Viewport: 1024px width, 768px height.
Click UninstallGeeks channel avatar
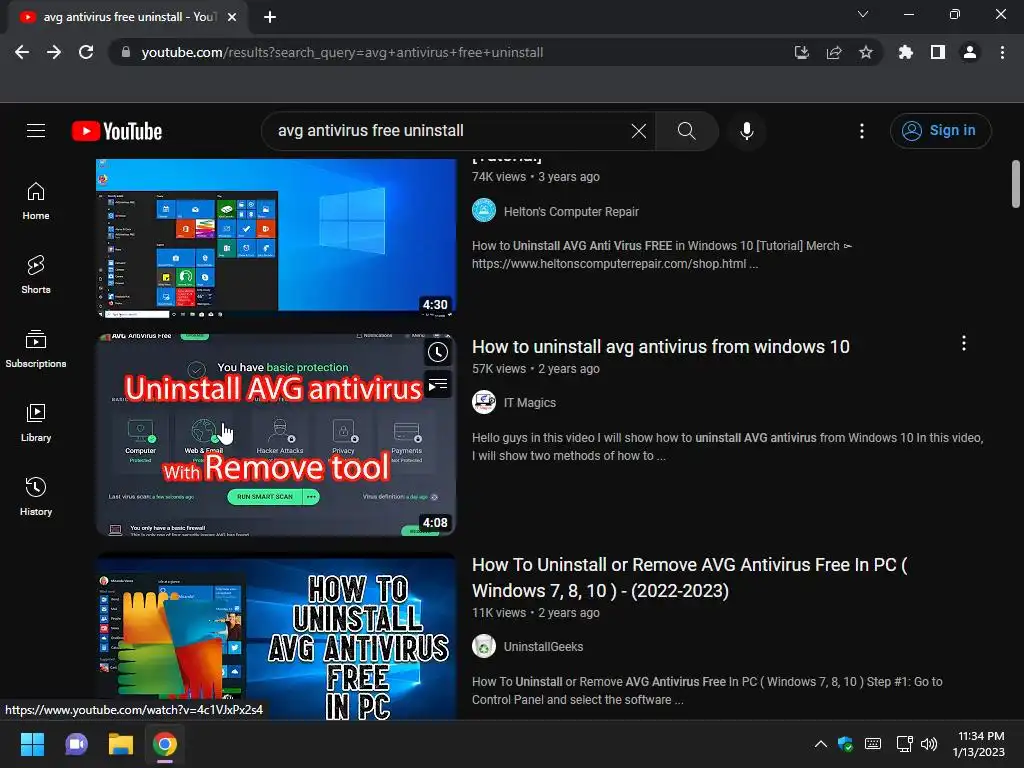(484, 647)
